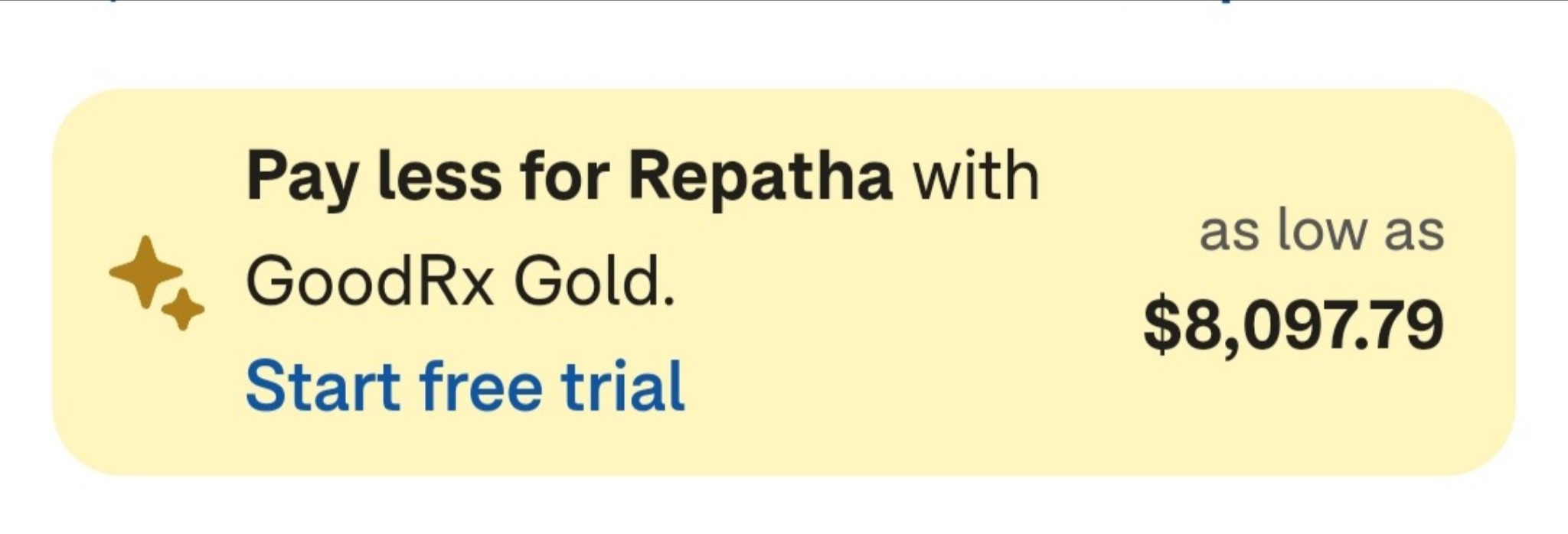Image resolution: width=1568 pixels, height=534 pixels.
Task: Click the "as low as" label
Action: point(1321,231)
